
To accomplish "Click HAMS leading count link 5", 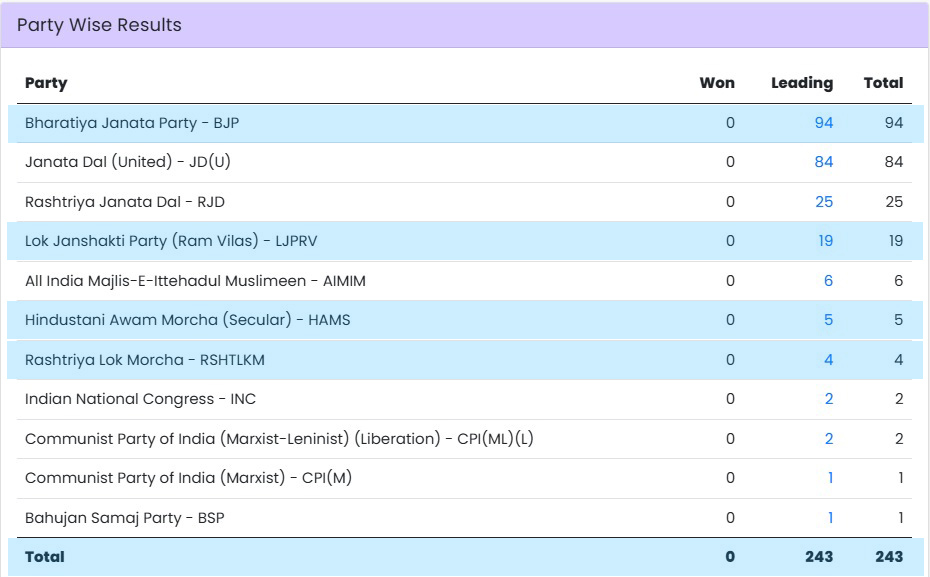I will pyautogui.click(x=828, y=320).
